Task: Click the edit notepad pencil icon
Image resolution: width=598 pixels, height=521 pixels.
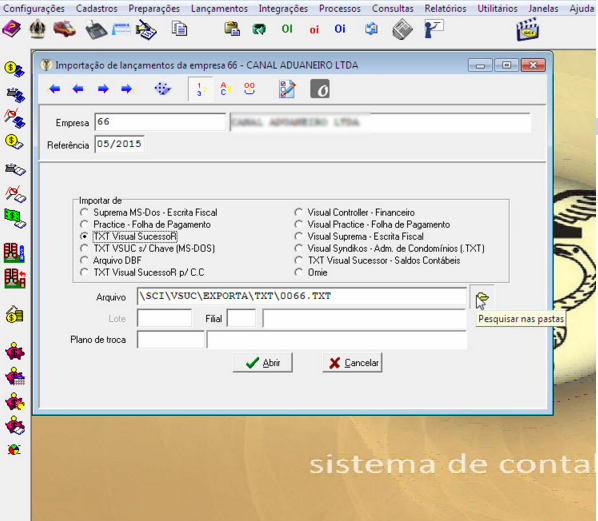Action: pyautogui.click(x=287, y=89)
